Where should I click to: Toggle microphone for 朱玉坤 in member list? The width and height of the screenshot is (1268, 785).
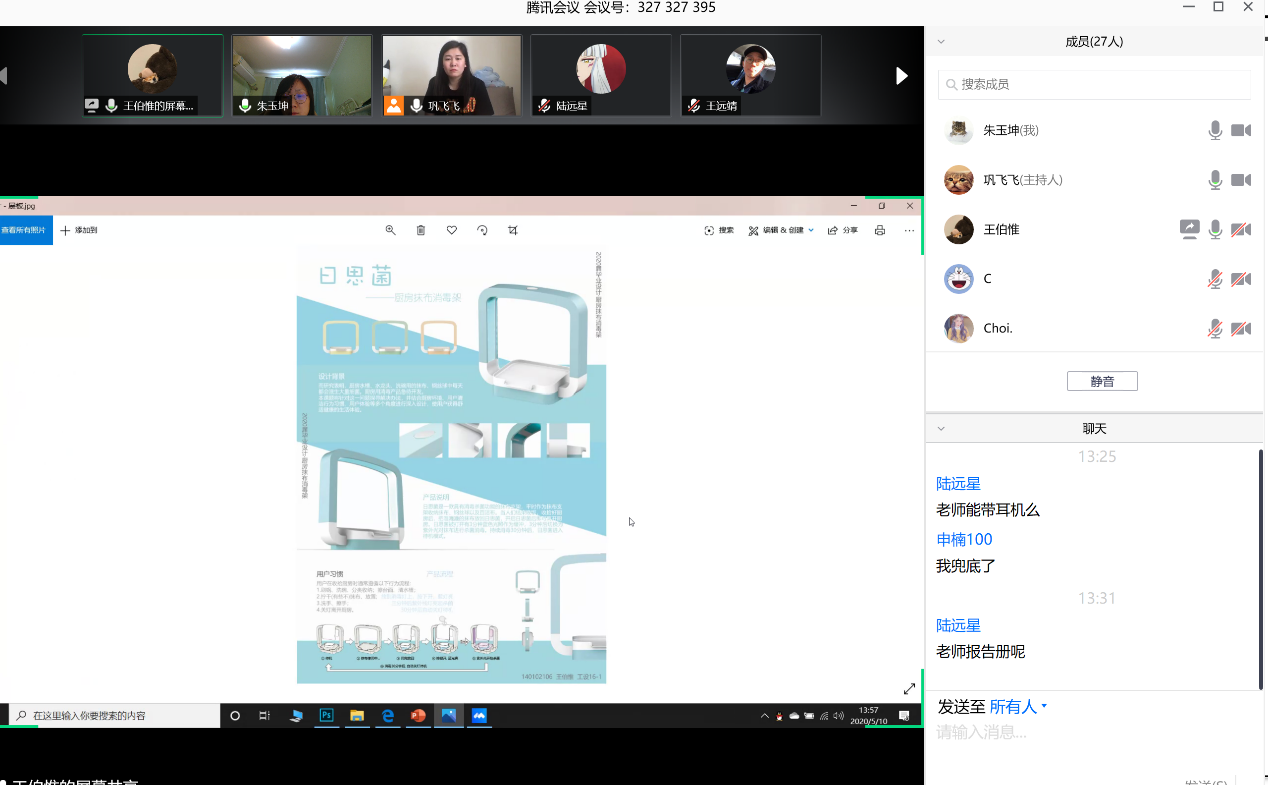[1215, 130]
